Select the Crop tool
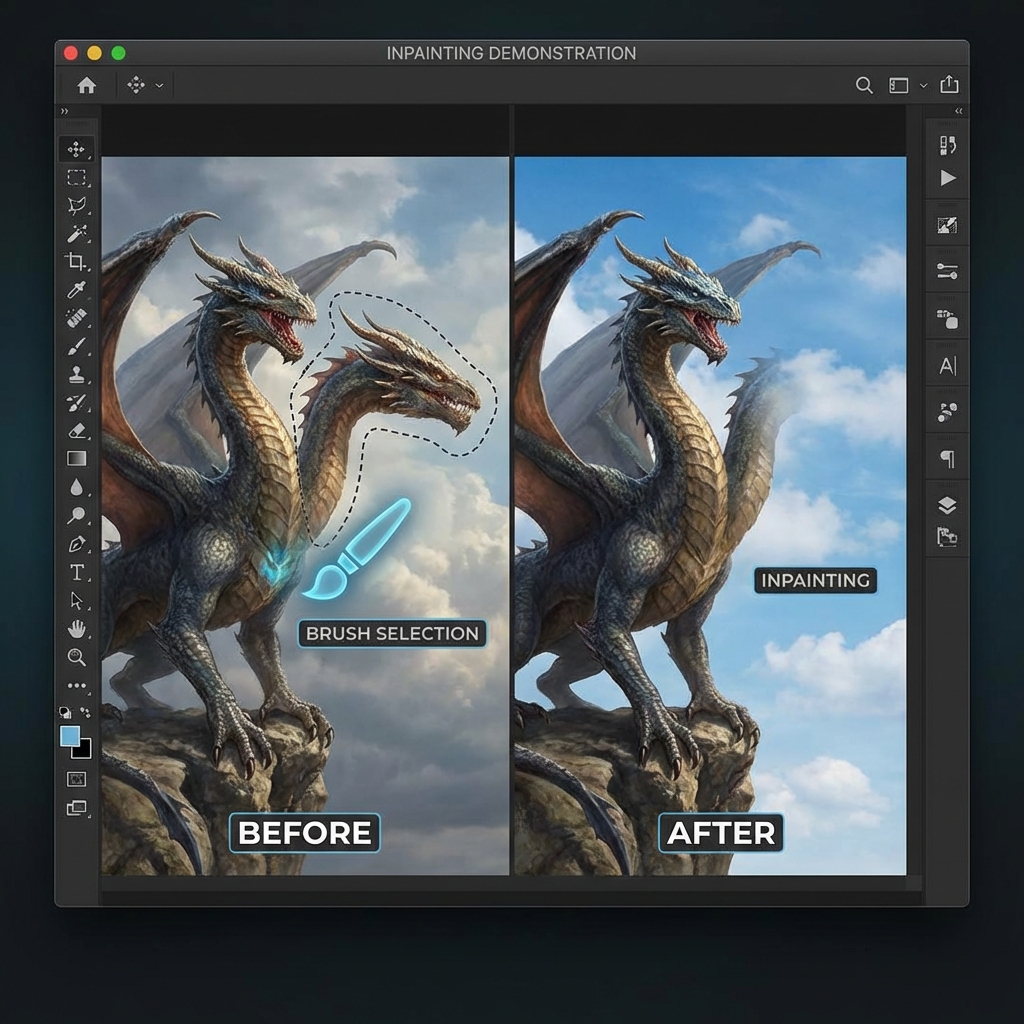Image resolution: width=1024 pixels, height=1024 pixels. click(76, 262)
